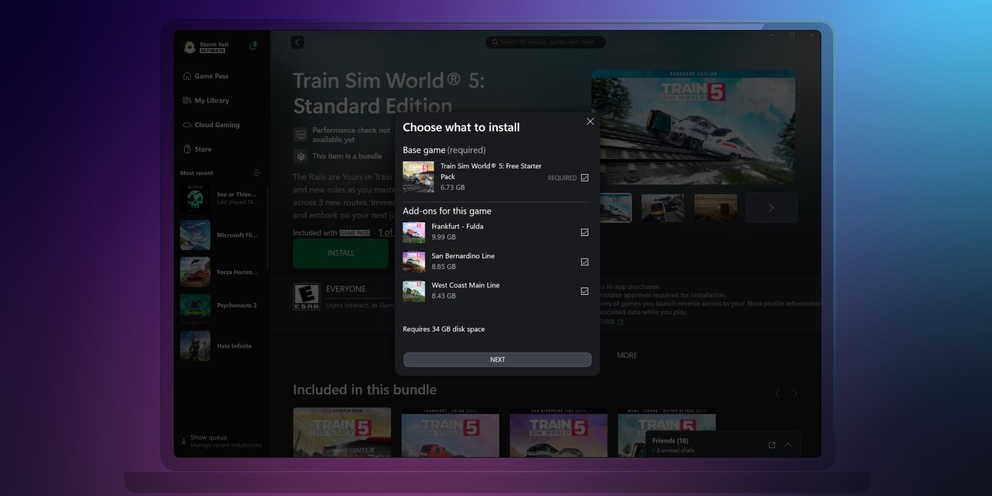This screenshot has height=496, width=992.
Task: Open the Store in the sidebar
Action: (x=202, y=149)
